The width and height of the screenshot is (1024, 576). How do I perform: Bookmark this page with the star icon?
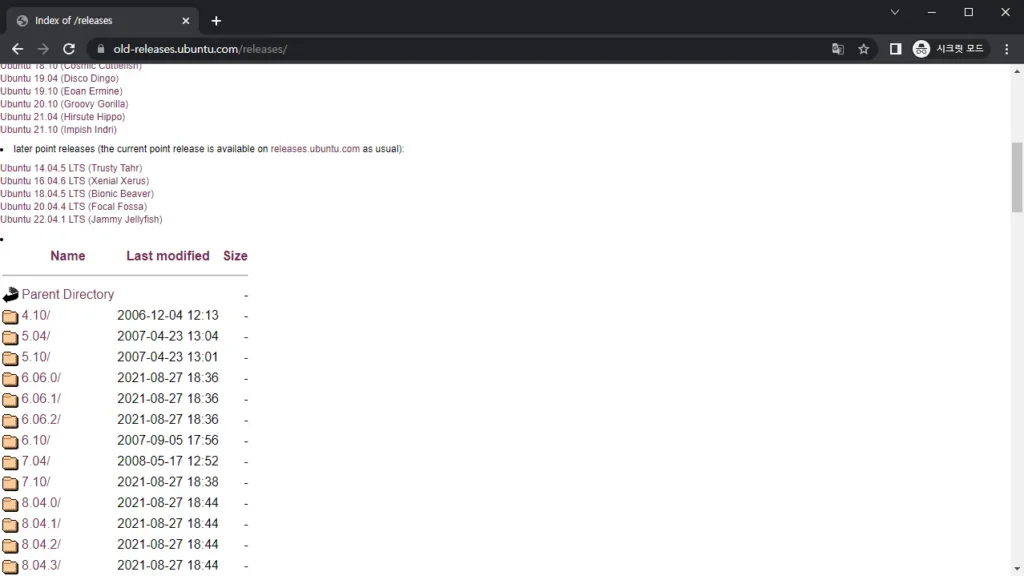point(863,49)
